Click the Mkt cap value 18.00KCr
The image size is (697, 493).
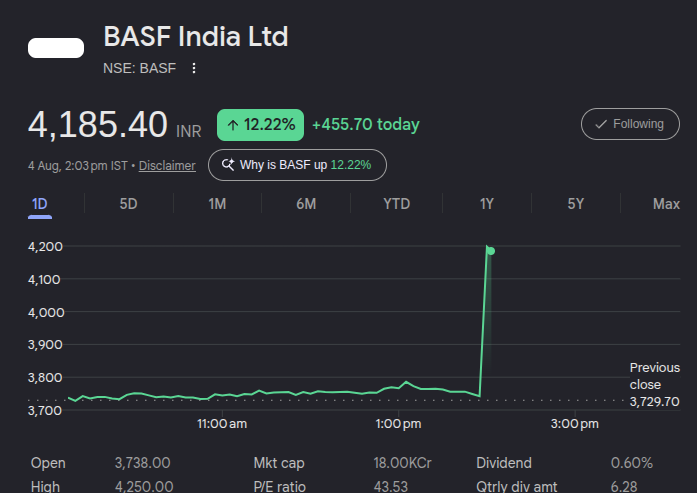coord(402,463)
